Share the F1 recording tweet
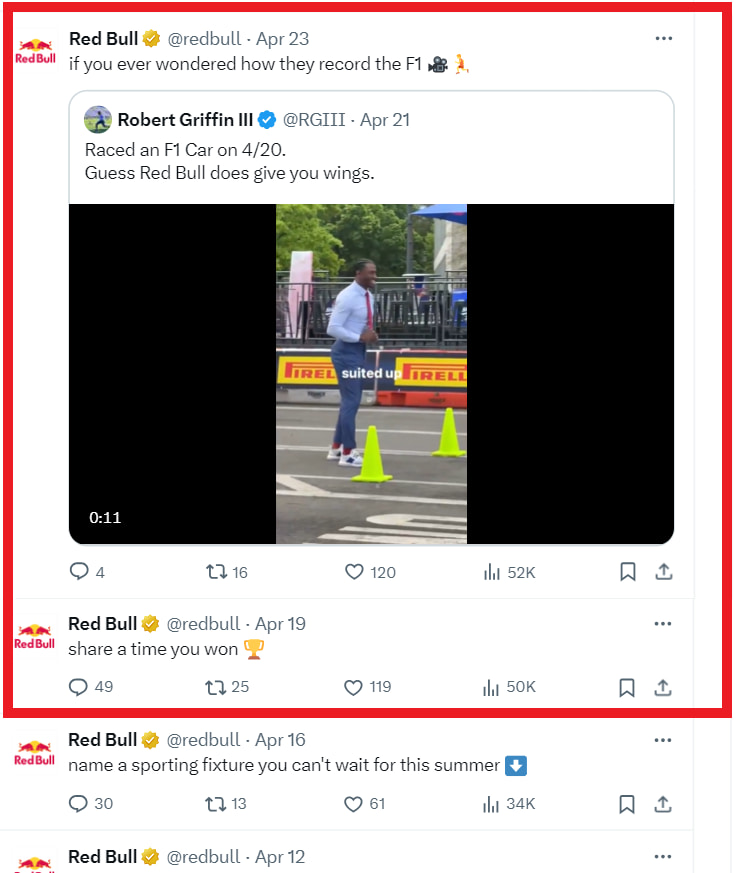Image resolution: width=737 pixels, height=873 pixels. 663,572
